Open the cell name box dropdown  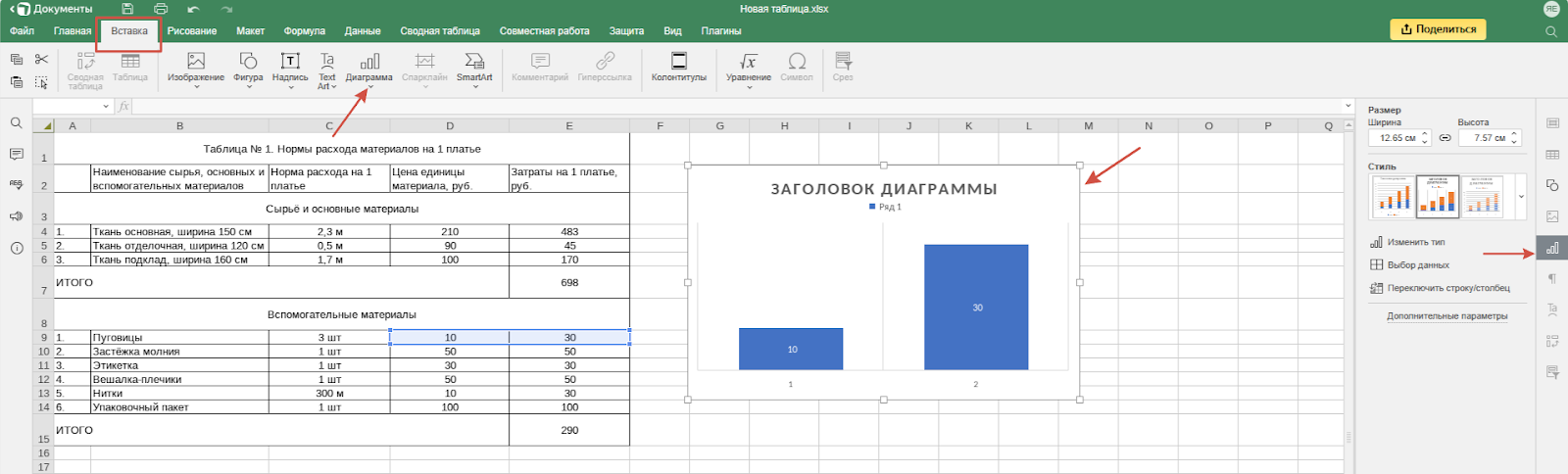pos(106,106)
